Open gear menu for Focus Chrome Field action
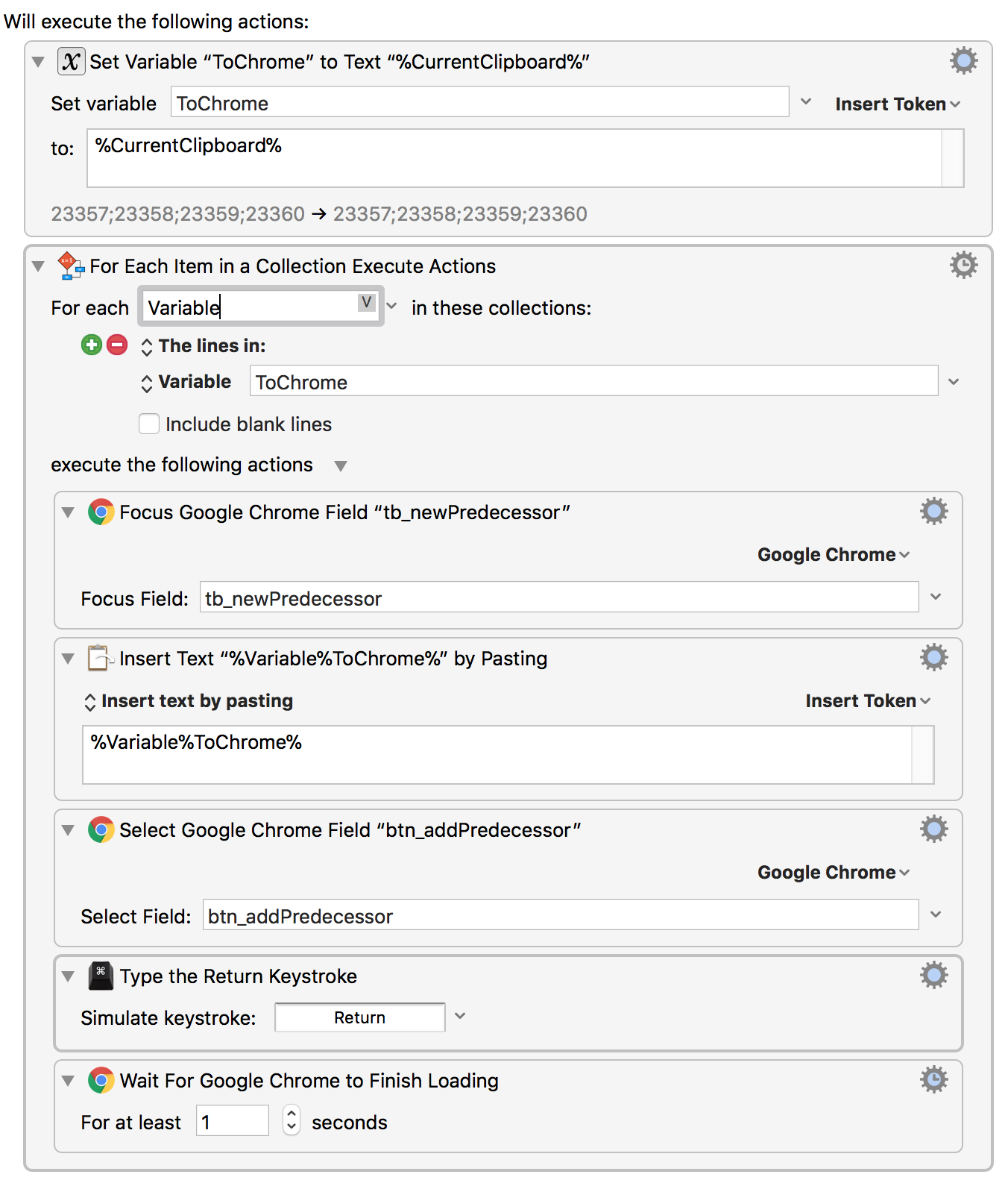The image size is (1008, 1183). pos(933,511)
